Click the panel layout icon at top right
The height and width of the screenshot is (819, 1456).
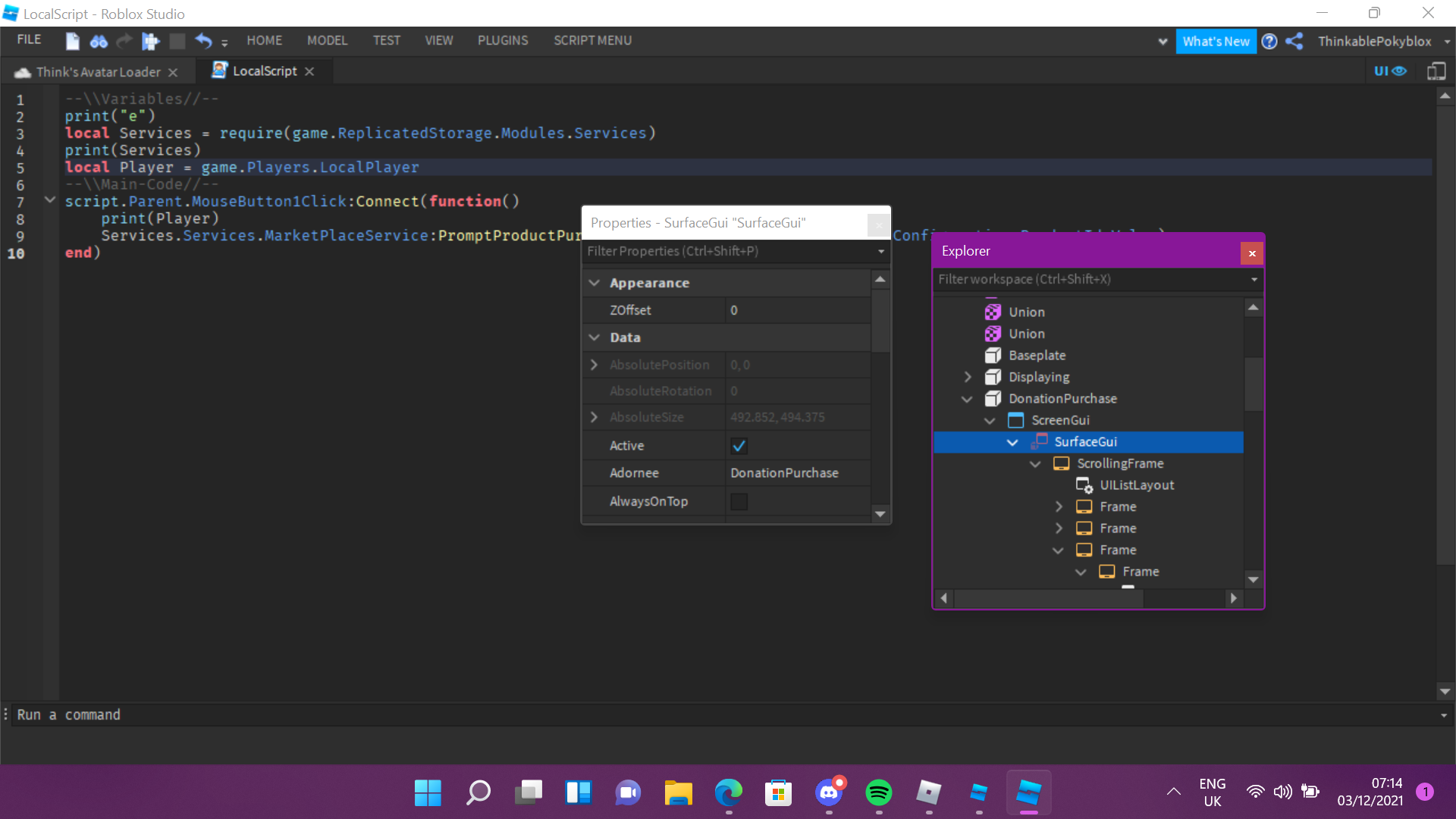pyautogui.click(x=1436, y=71)
